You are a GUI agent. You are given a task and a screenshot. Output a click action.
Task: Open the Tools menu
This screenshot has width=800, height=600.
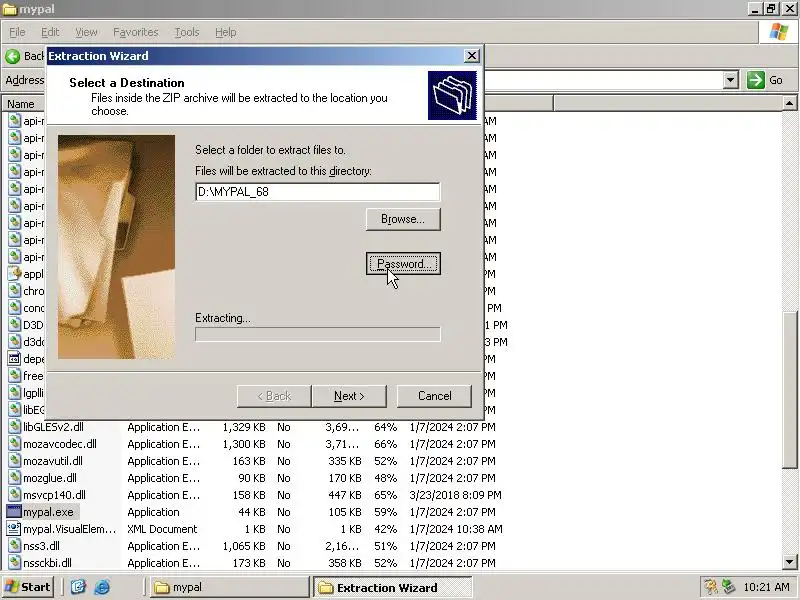187,32
